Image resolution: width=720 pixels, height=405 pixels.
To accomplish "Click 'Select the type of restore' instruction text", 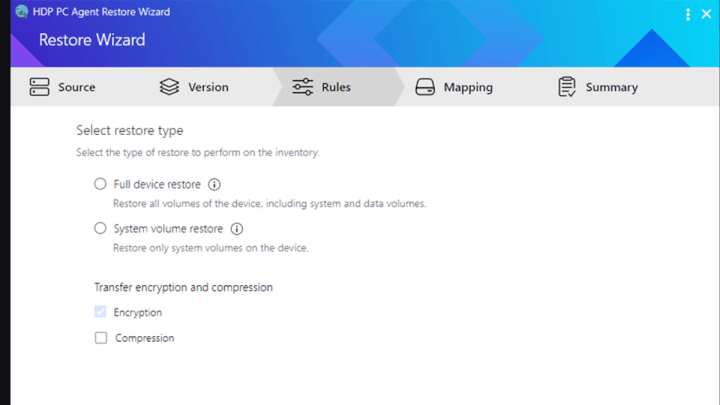I will pyautogui.click(x=197, y=152).
